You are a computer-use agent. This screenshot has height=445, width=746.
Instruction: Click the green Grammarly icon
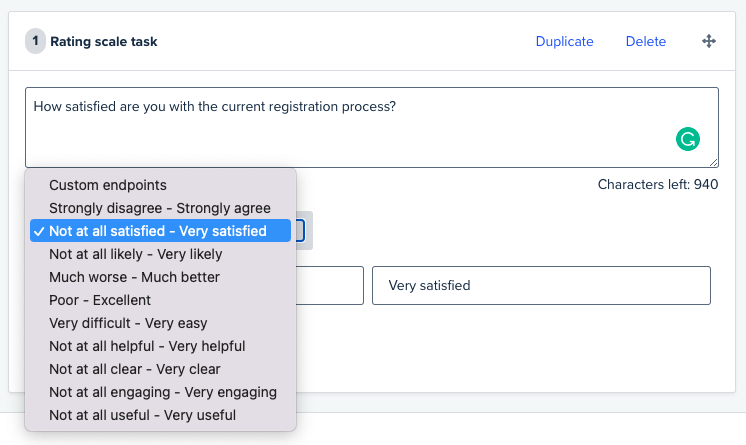(687, 139)
